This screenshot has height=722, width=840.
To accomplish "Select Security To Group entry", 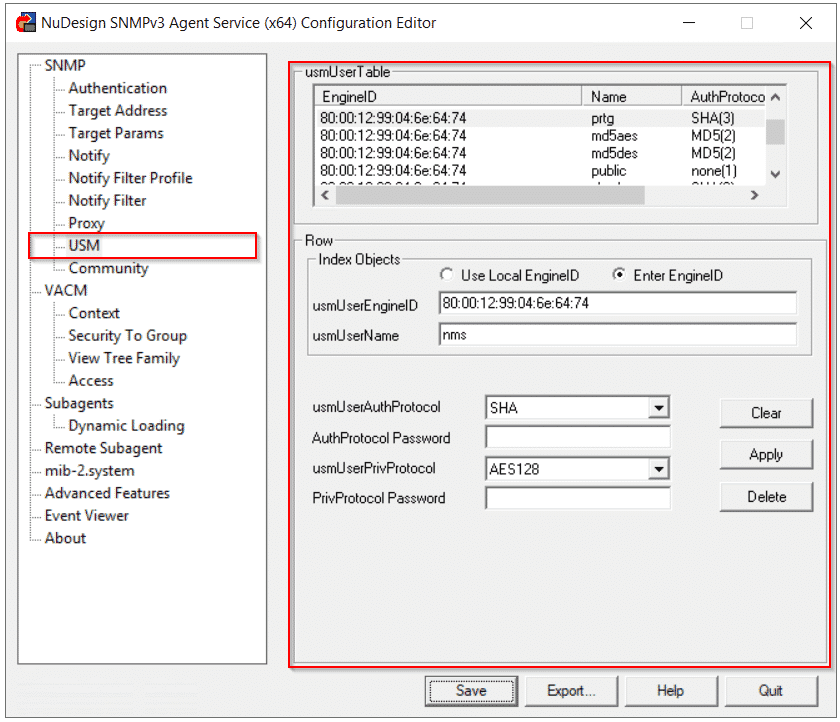I will pos(128,335).
